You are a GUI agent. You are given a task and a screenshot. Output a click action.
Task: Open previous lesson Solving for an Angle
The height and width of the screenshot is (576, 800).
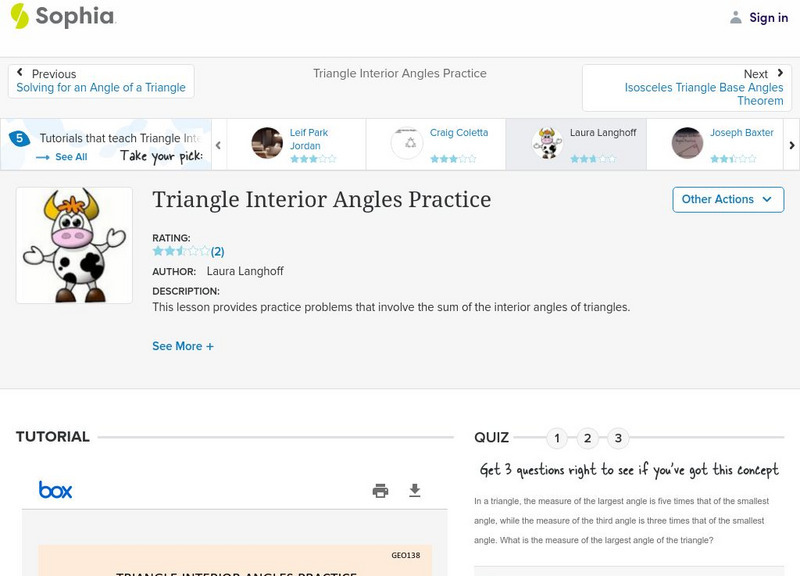tap(101, 88)
